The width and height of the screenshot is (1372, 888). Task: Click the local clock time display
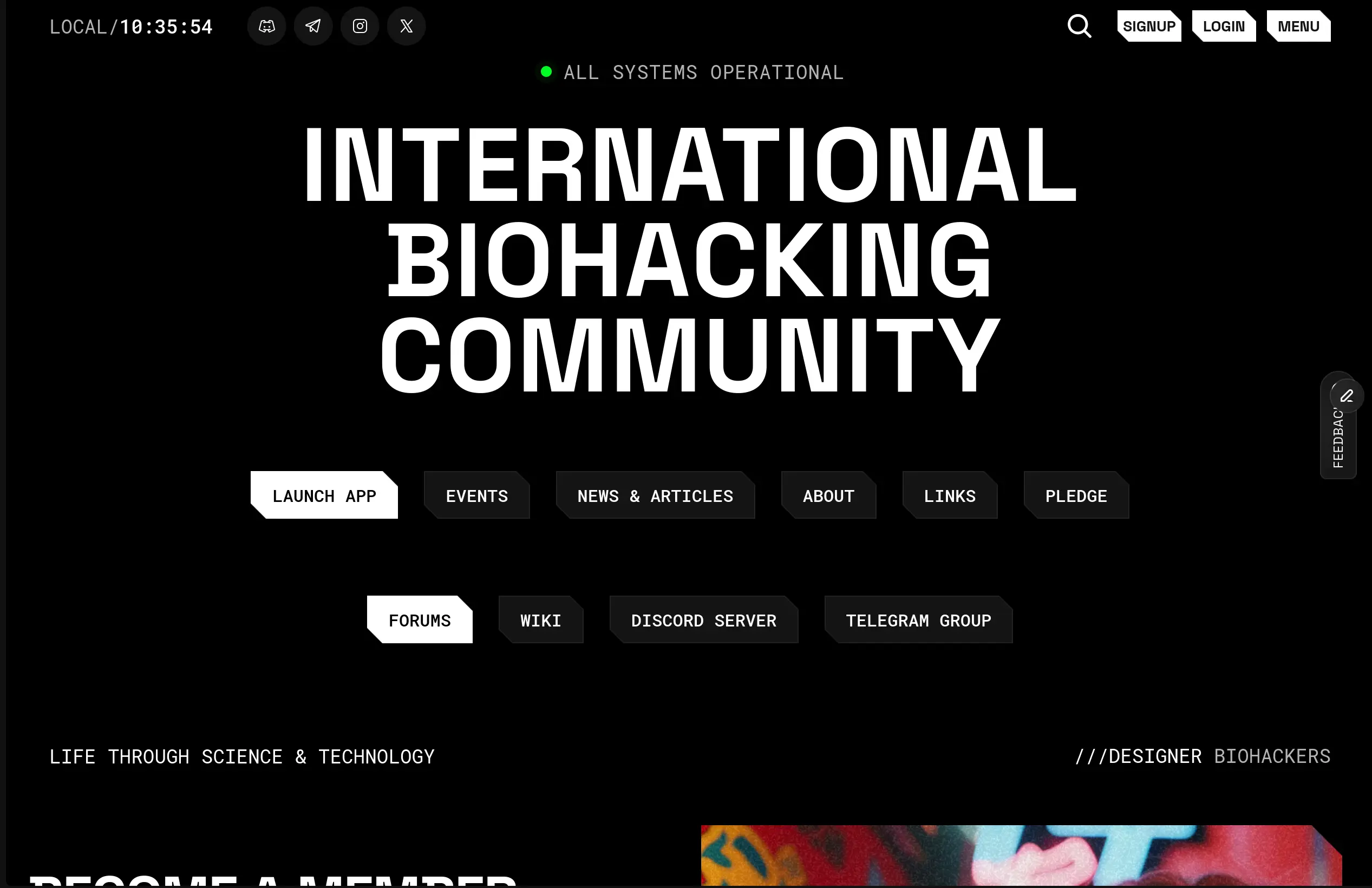[x=132, y=27]
